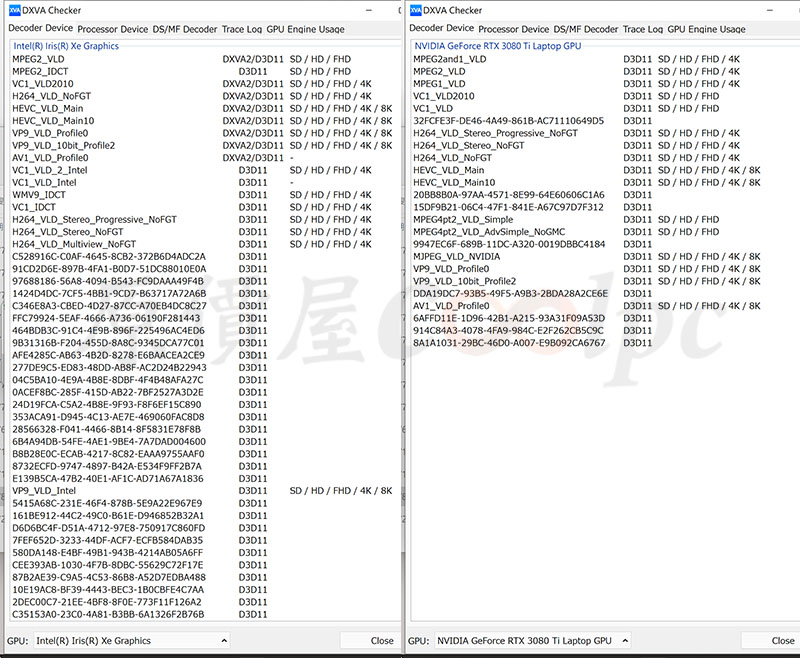Open GPU dropdown showing Intel Iris Xe Graphics
The image size is (800, 658).
131,641
